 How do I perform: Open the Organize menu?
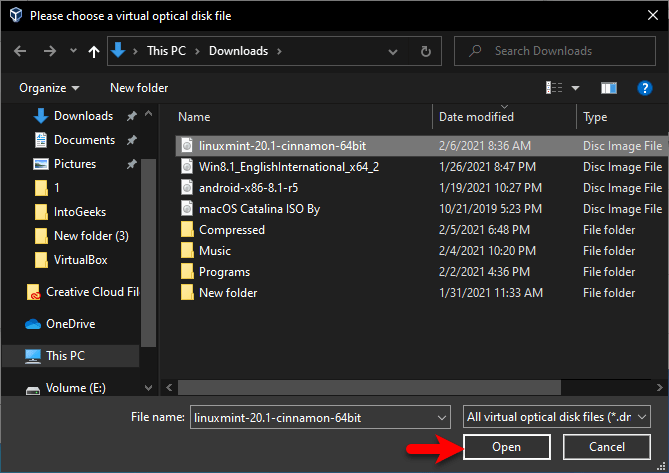pyautogui.click(x=49, y=88)
